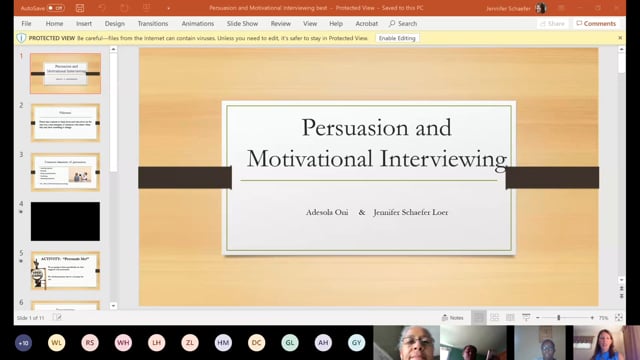Viewport: 640px width, 360px height.
Task: Start slideshow from beginning icon in title bar
Action: click(146, 8)
